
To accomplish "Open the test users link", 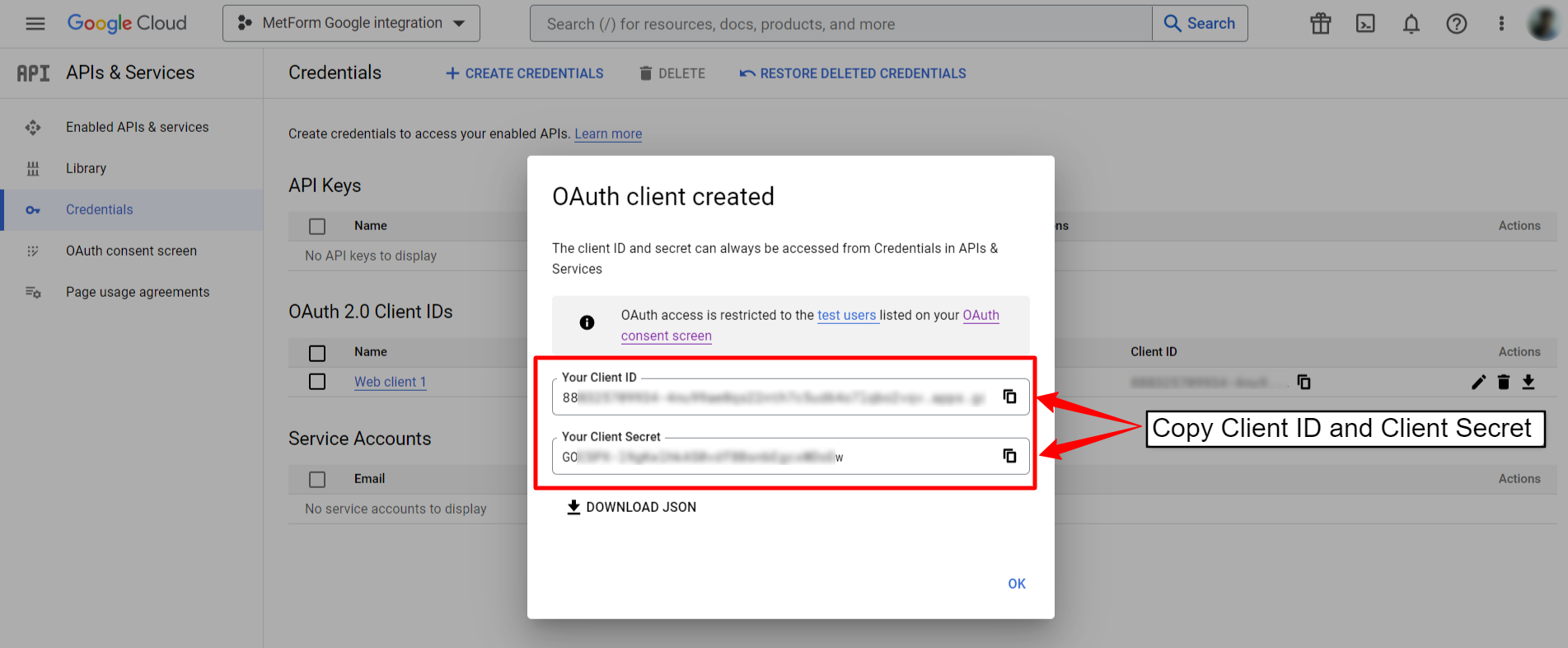I will tap(847, 315).
